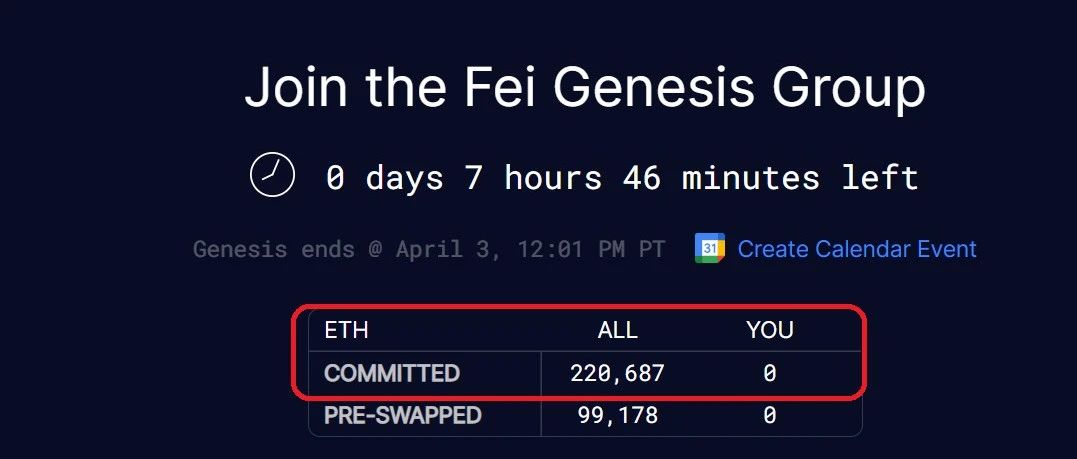Screen dimensions: 1077x459
Task: Select the countdown timer text
Action: click(622, 178)
